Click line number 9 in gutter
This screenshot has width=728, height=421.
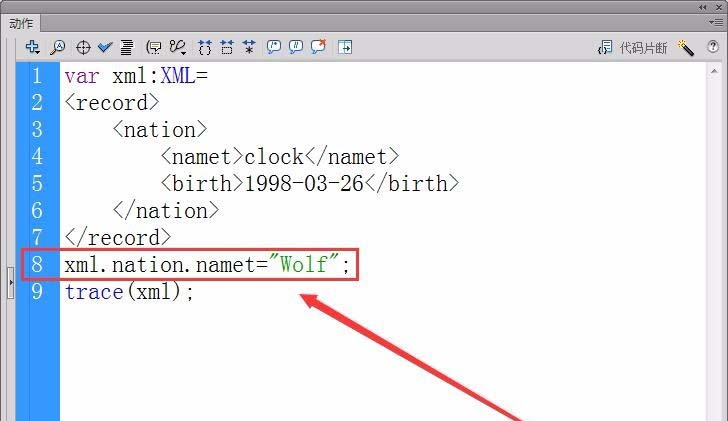tap(37, 292)
